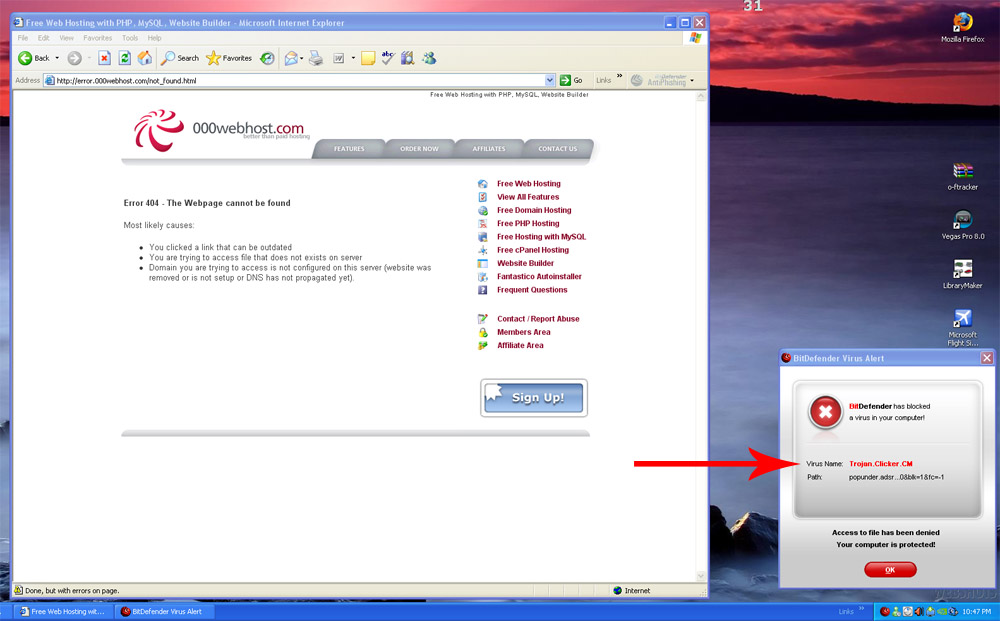Viewport: 1000px width, 621px height.
Task: Select the LibraryMaker desktop icon
Action: [x=962, y=274]
